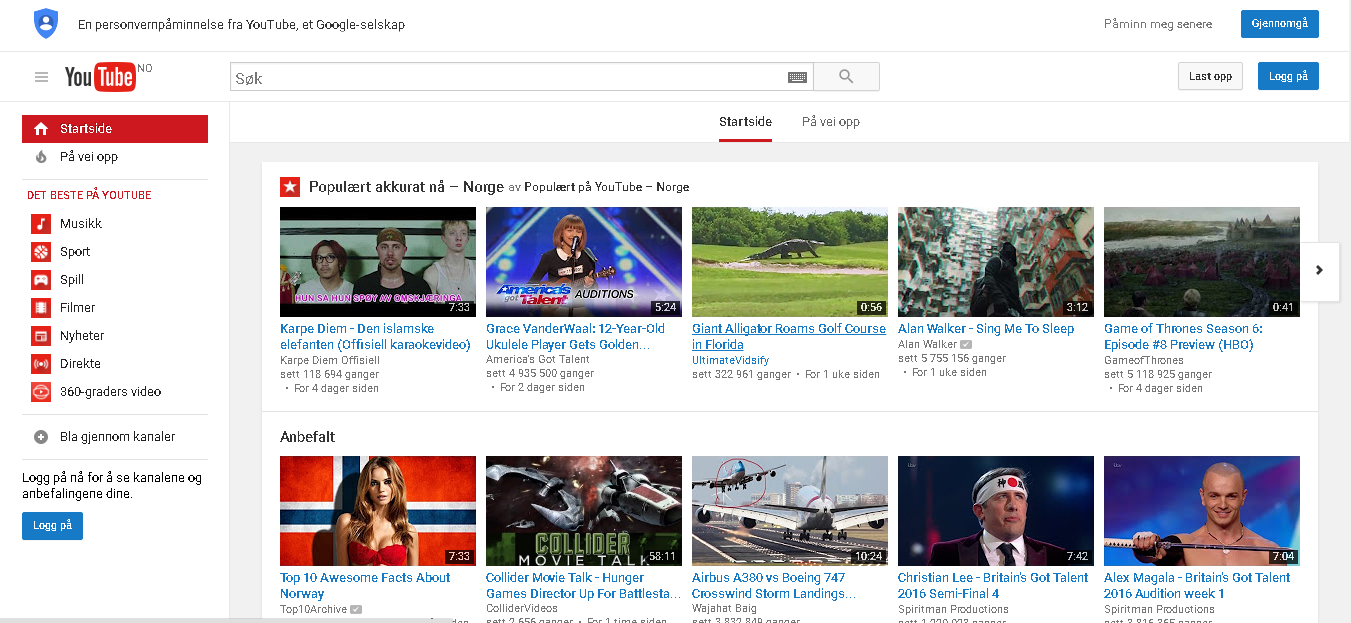Select Startside in the sidebar

tap(115, 129)
